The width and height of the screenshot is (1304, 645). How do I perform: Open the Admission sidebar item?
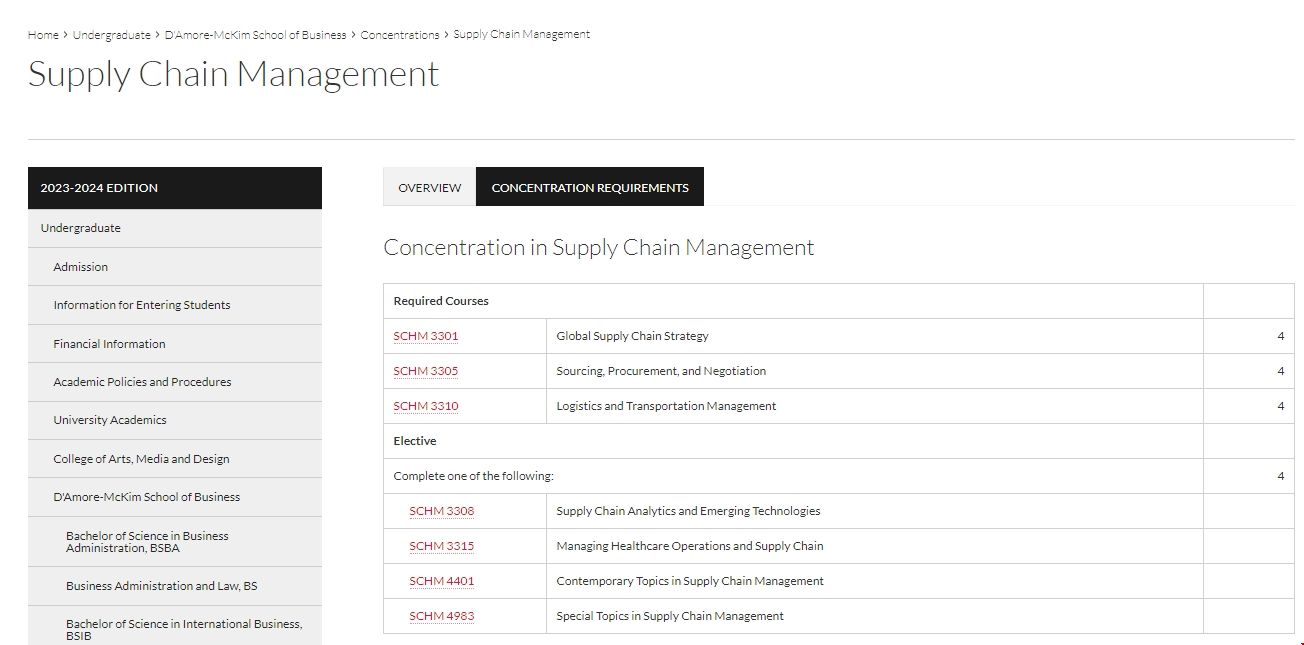80,267
